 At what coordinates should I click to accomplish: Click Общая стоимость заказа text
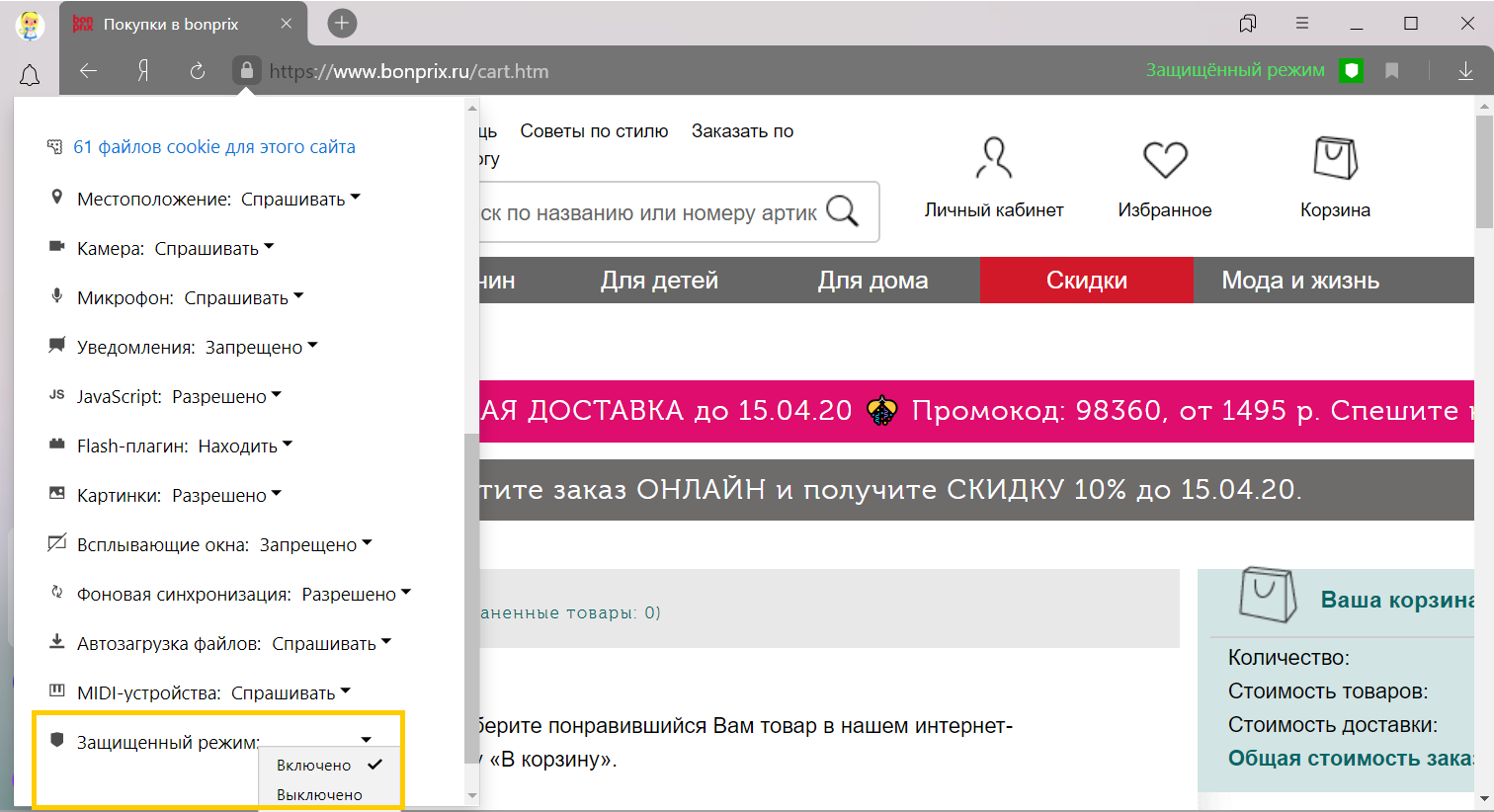point(1351,759)
